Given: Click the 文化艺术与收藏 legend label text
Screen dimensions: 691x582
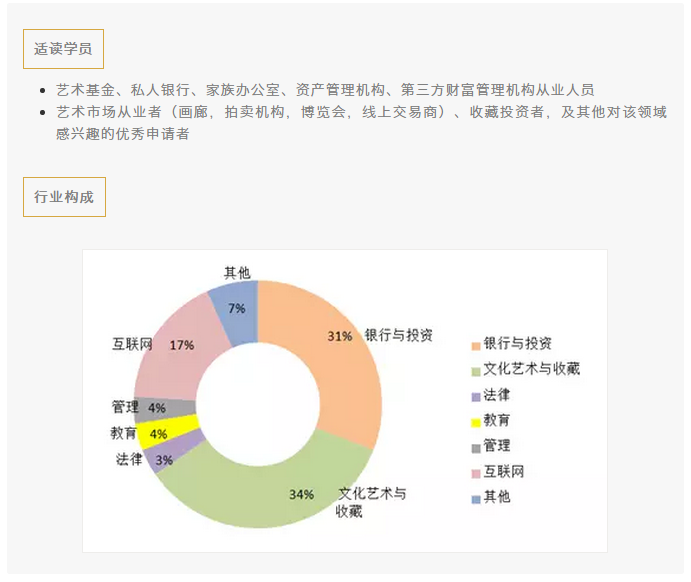Looking at the screenshot, I should 531,369.
